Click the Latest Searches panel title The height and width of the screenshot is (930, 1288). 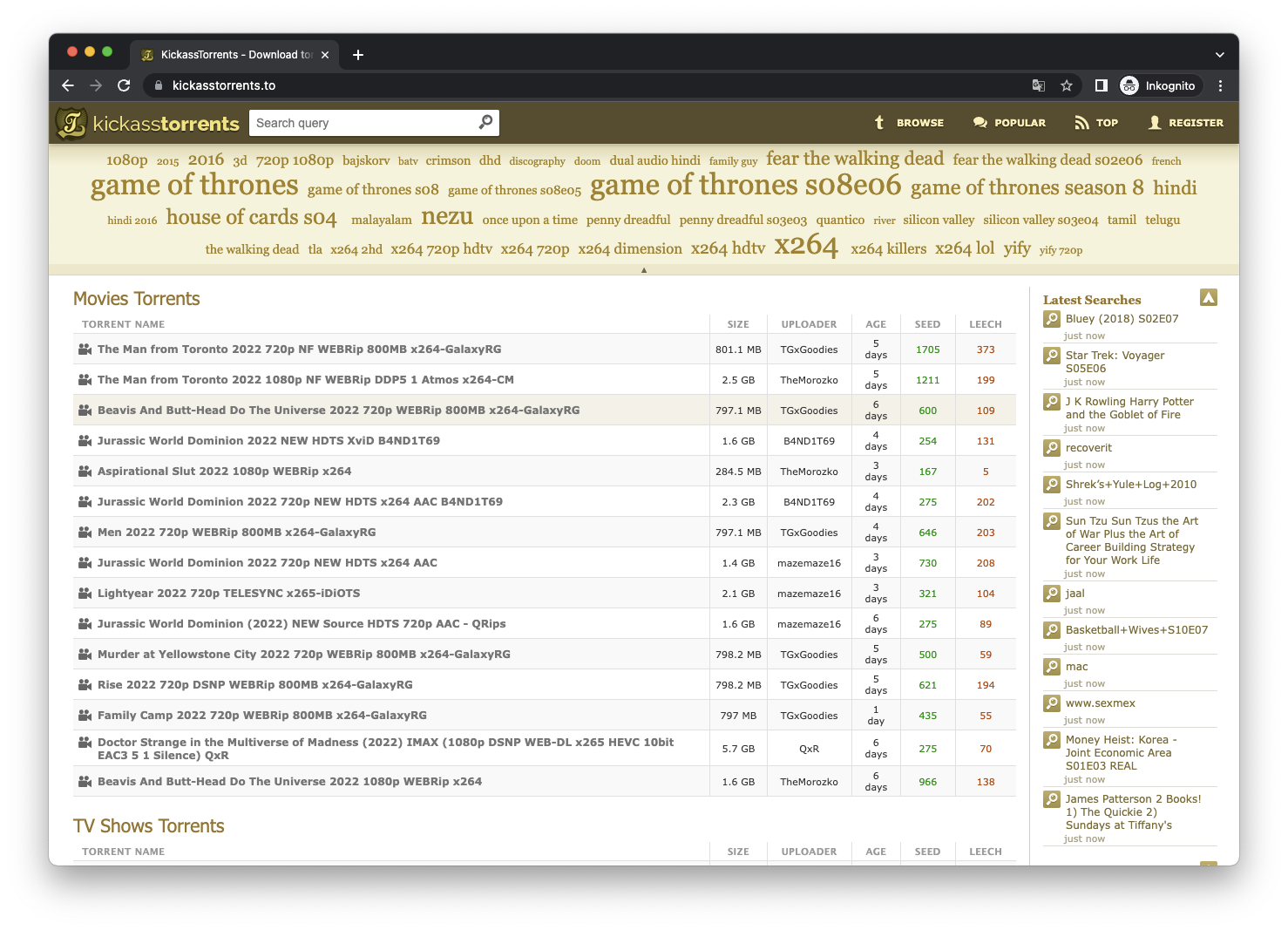(x=1092, y=300)
